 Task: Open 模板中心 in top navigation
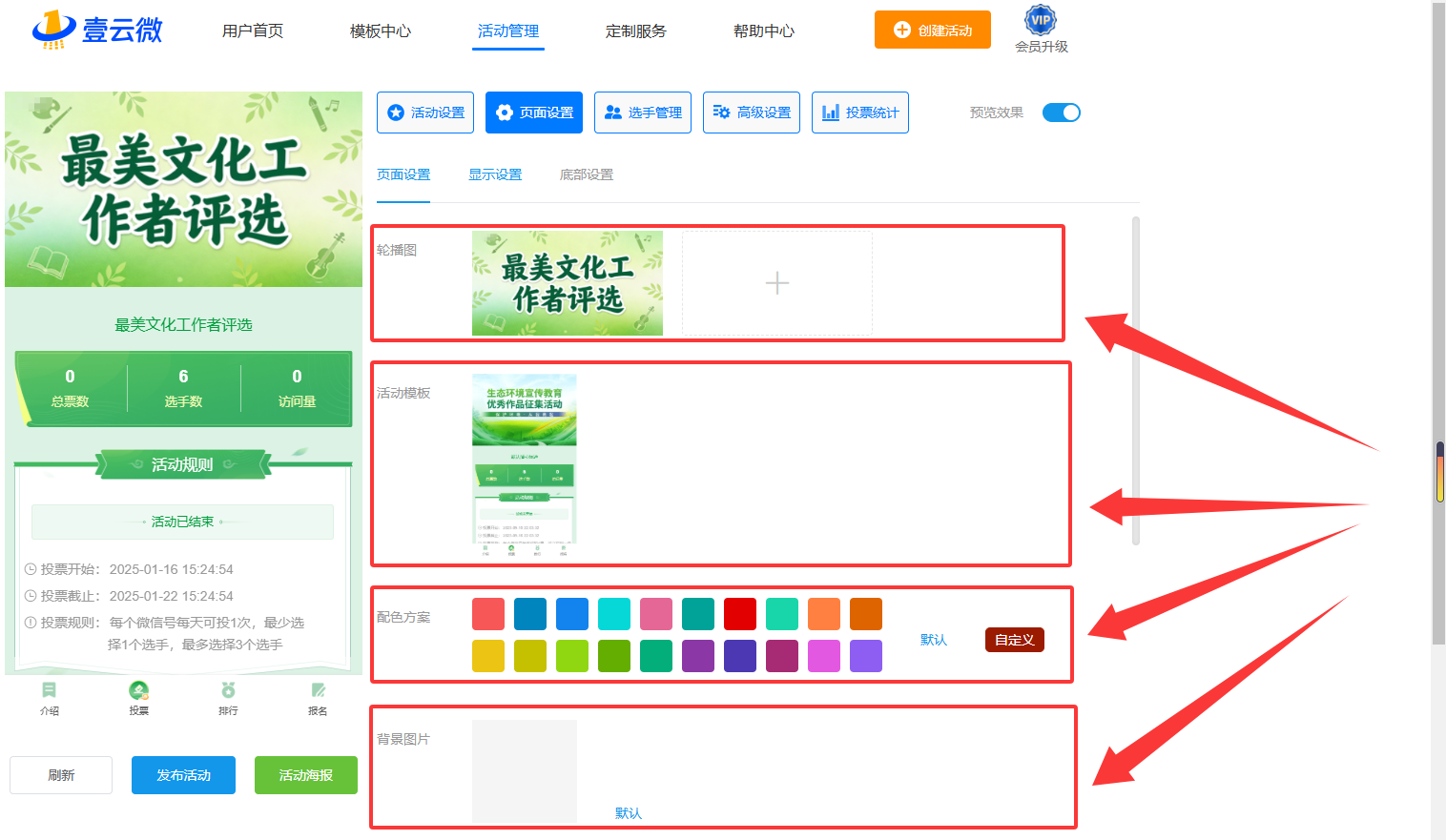click(x=381, y=31)
